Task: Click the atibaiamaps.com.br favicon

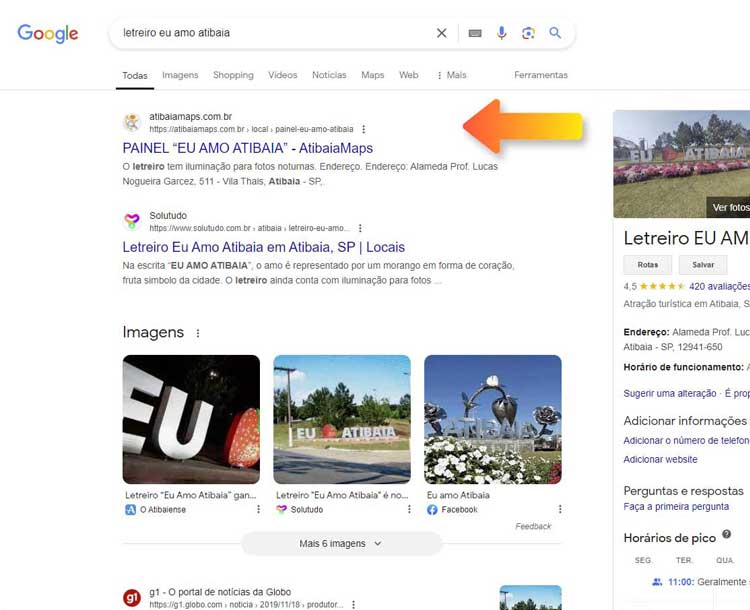Action: click(132, 122)
